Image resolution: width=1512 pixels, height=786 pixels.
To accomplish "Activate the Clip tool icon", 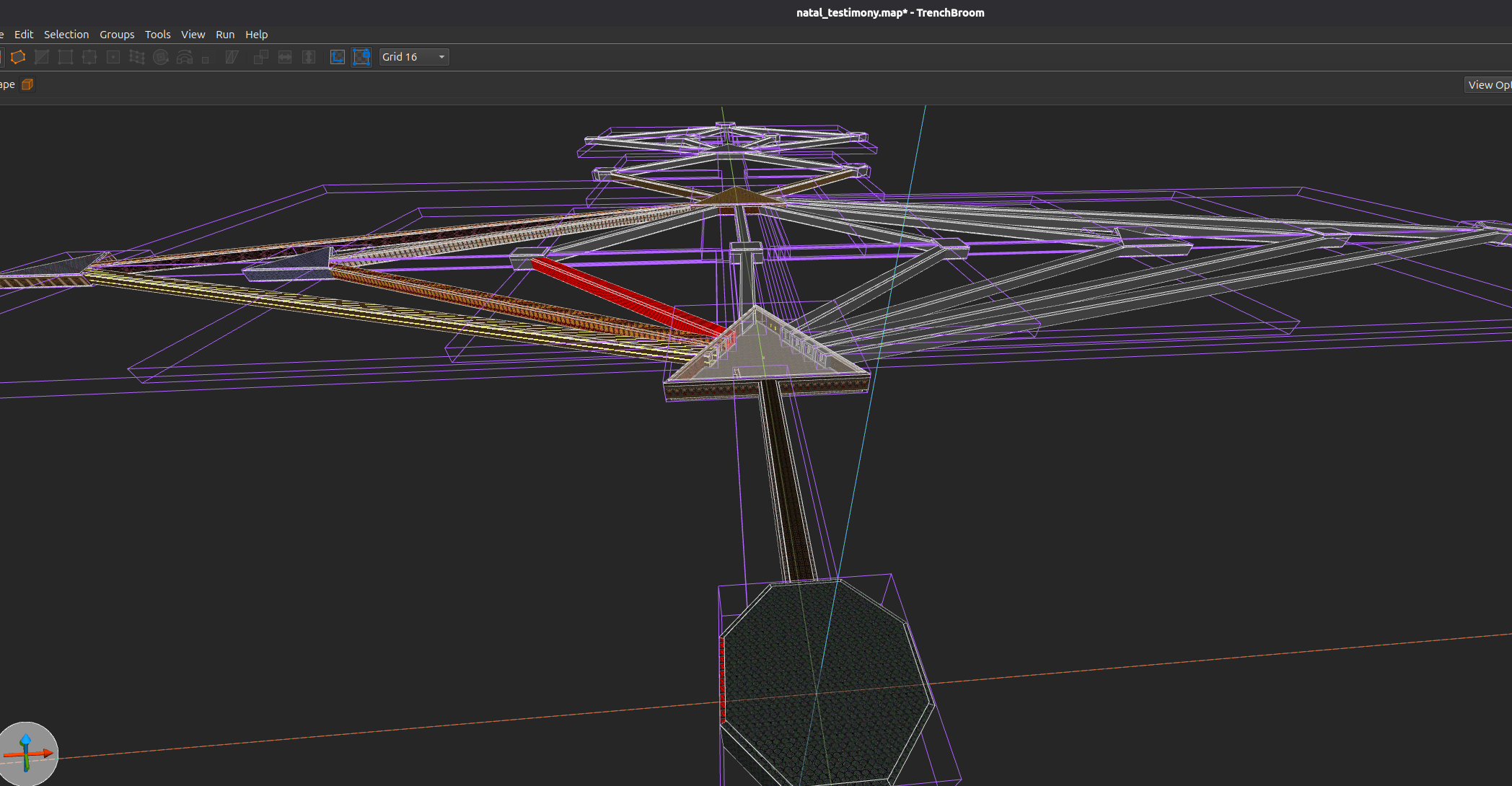I will click(x=42, y=57).
